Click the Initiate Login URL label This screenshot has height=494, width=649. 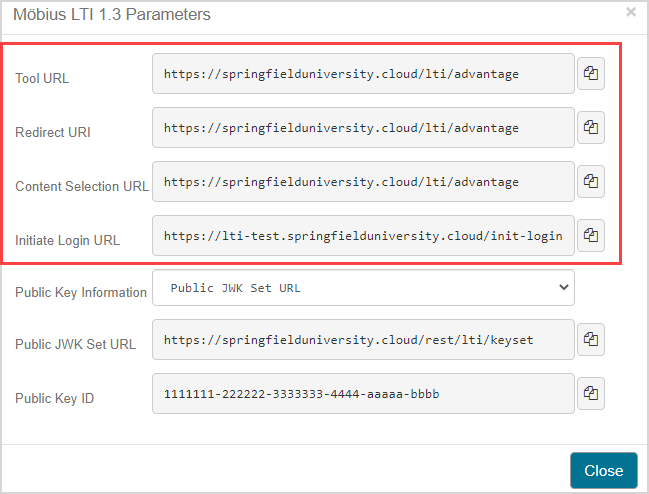67,240
